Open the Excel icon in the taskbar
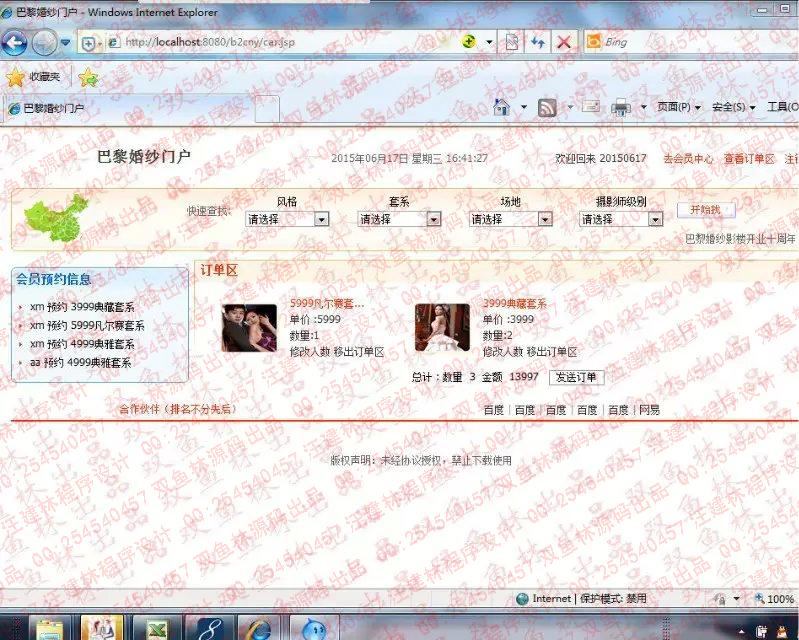The image size is (799, 640). click(x=157, y=628)
